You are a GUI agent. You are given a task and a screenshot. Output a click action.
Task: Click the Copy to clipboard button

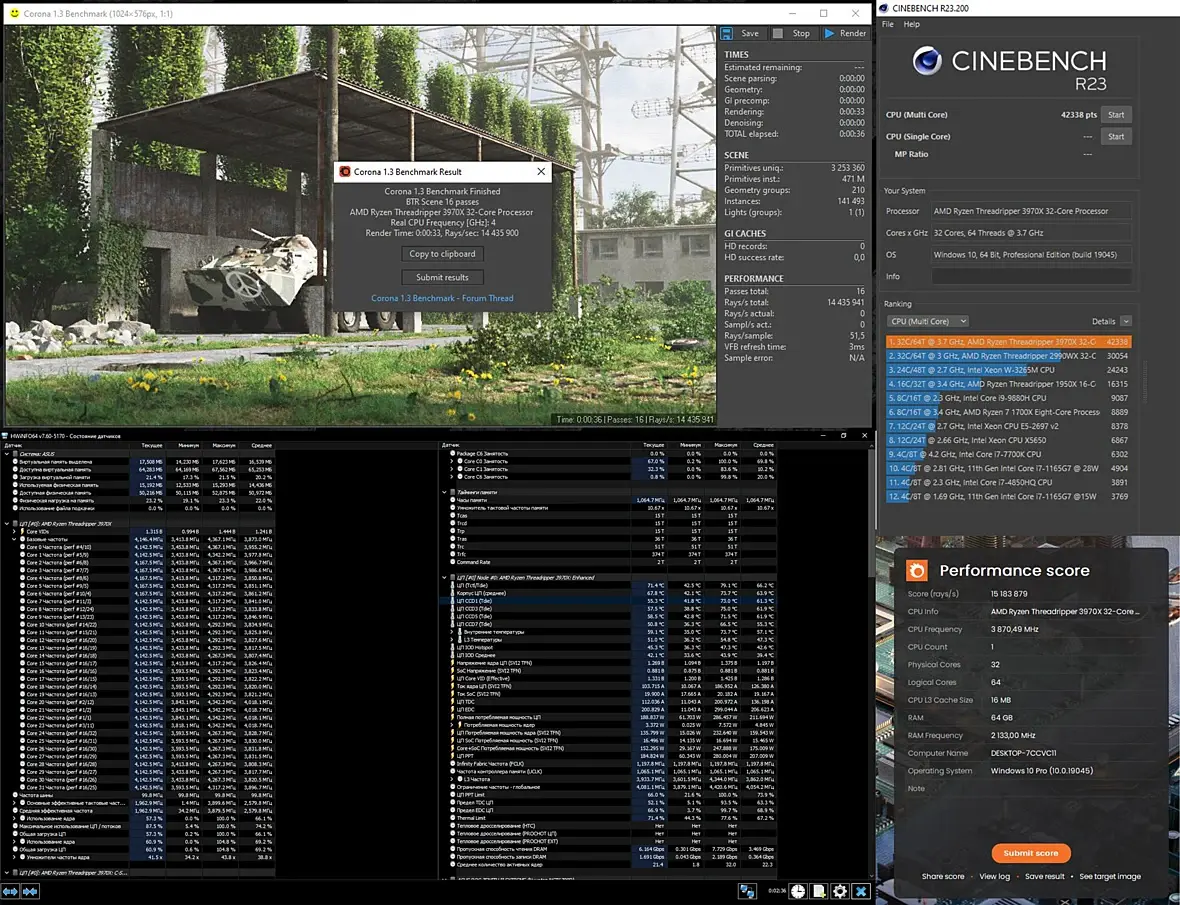(442, 254)
